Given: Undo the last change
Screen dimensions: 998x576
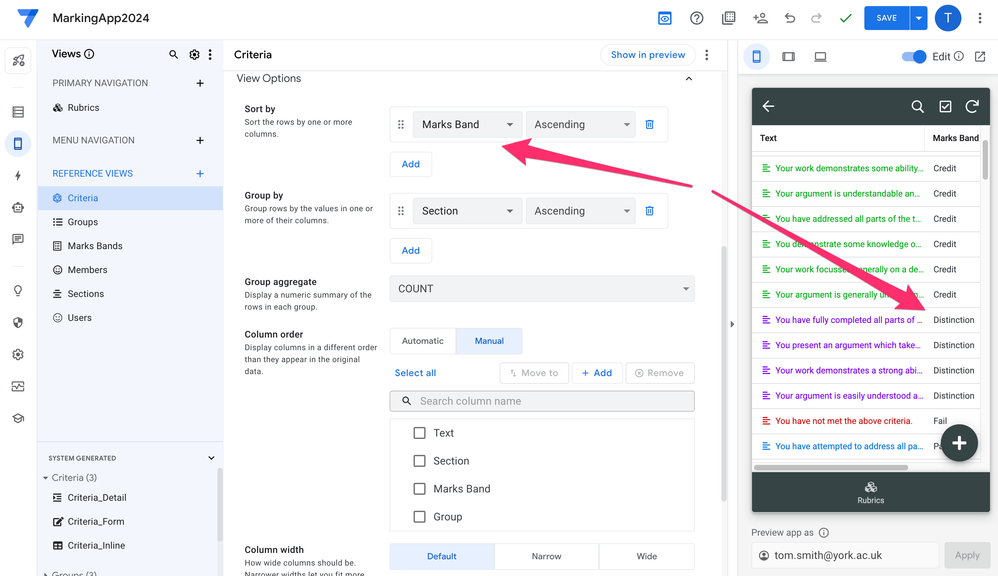Looking at the screenshot, I should (x=790, y=18).
